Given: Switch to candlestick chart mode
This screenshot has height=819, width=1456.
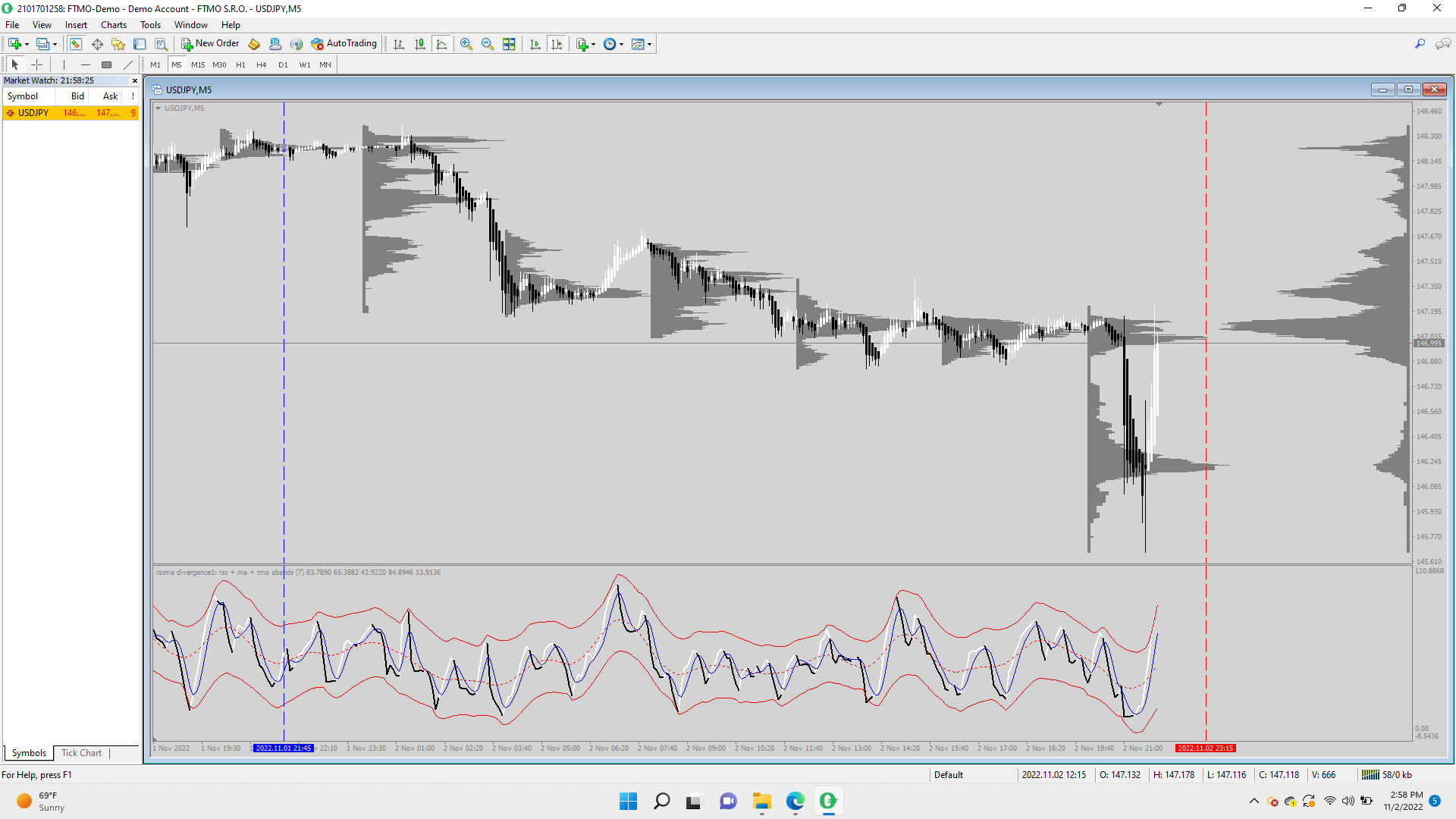Looking at the screenshot, I should click(420, 44).
